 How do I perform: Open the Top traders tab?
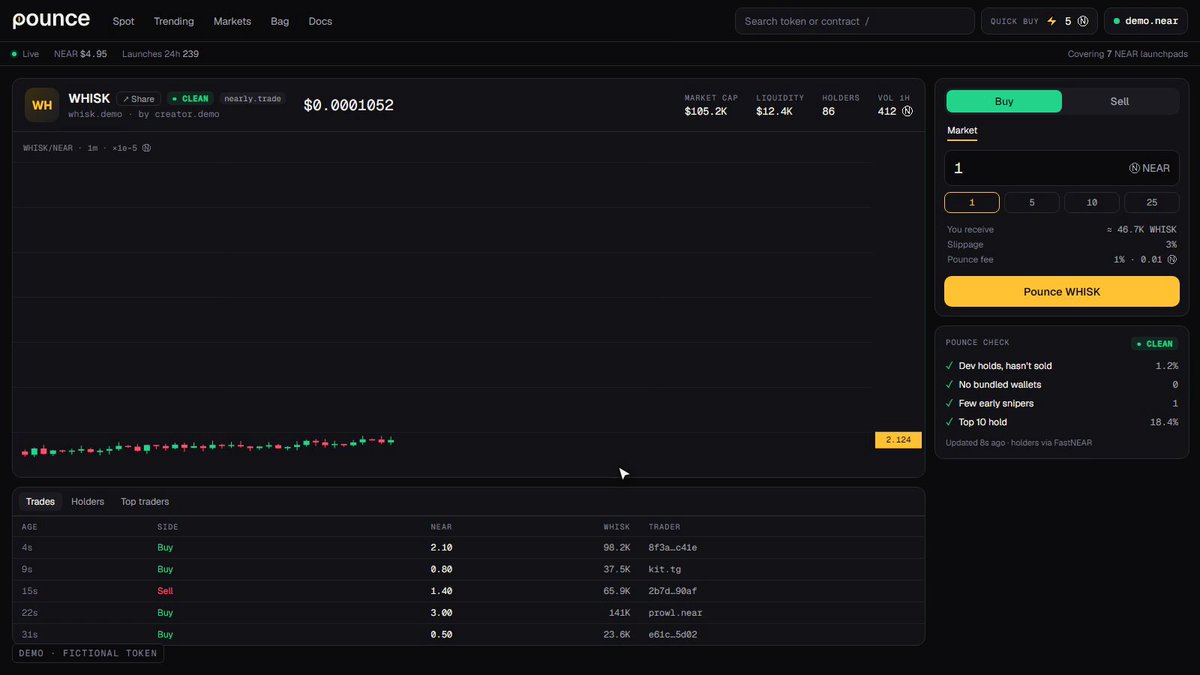145,502
